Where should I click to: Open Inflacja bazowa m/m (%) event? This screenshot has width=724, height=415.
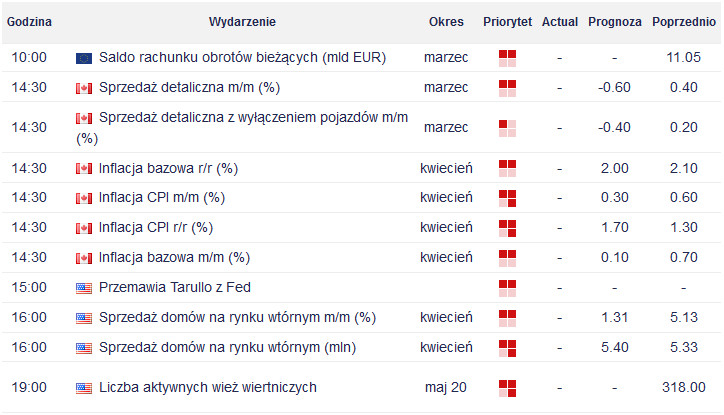(174, 257)
